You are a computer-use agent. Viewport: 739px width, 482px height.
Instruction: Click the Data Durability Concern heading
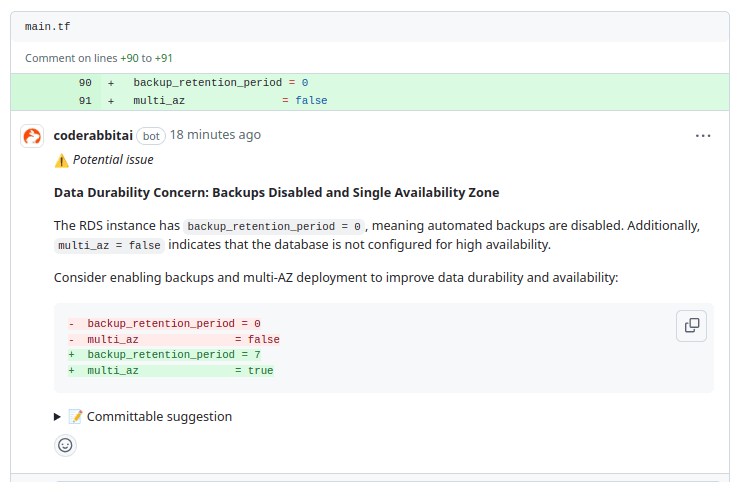coord(276,192)
